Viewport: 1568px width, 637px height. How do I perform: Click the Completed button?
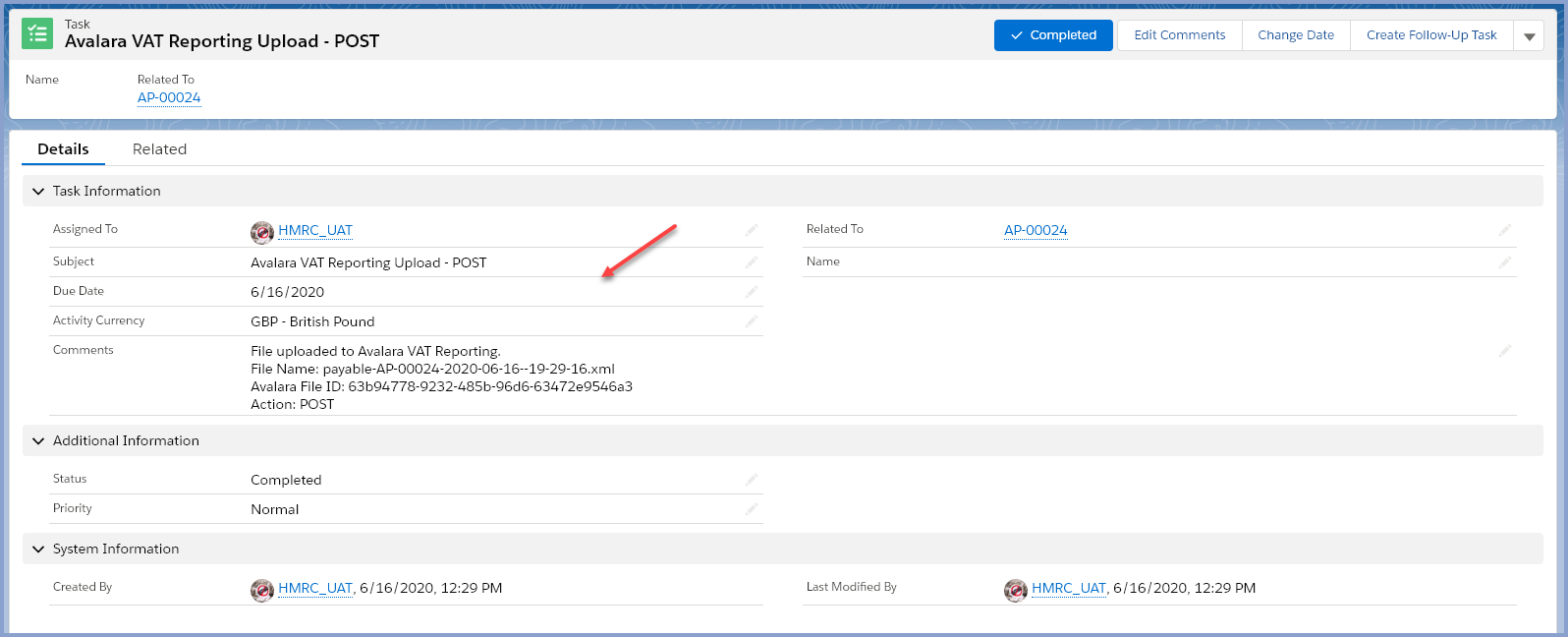[x=1053, y=35]
